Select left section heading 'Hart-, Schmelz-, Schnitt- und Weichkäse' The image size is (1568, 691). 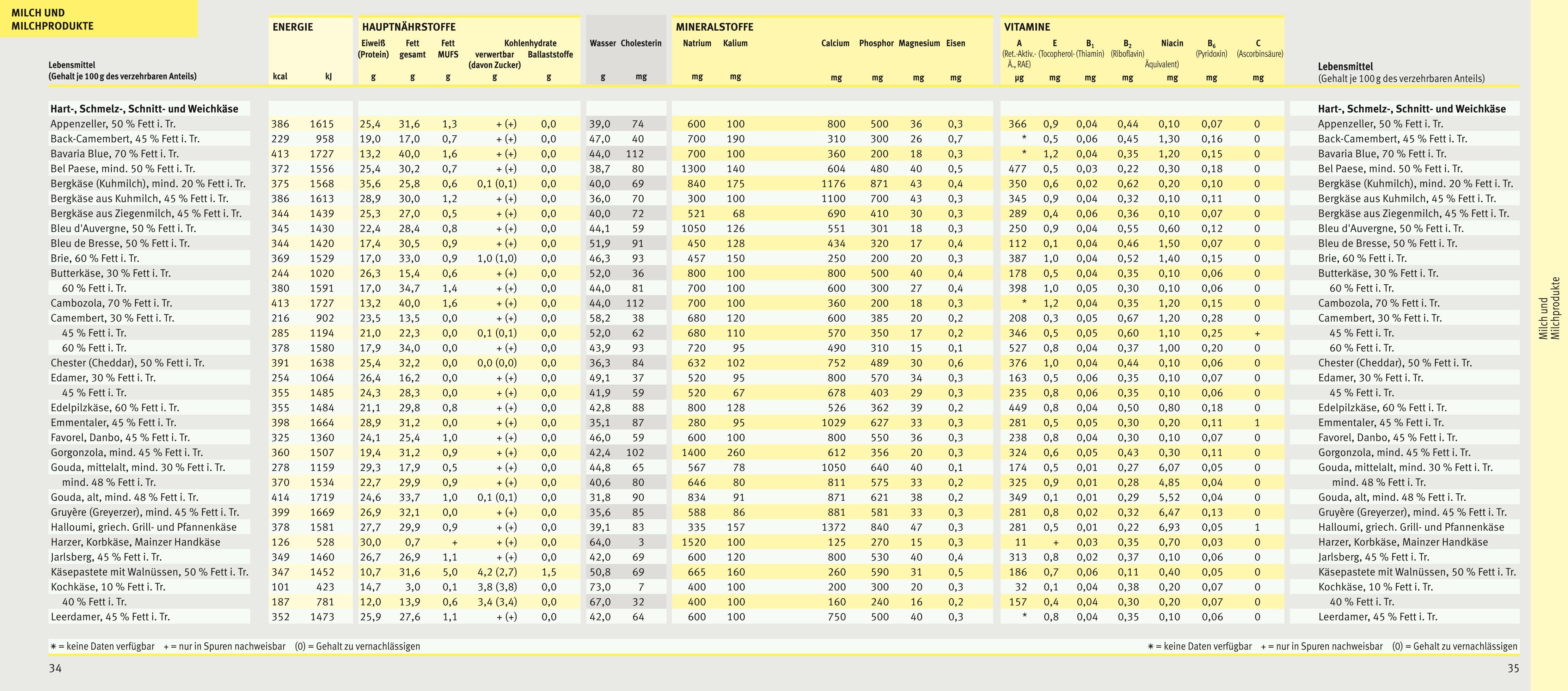(144, 109)
